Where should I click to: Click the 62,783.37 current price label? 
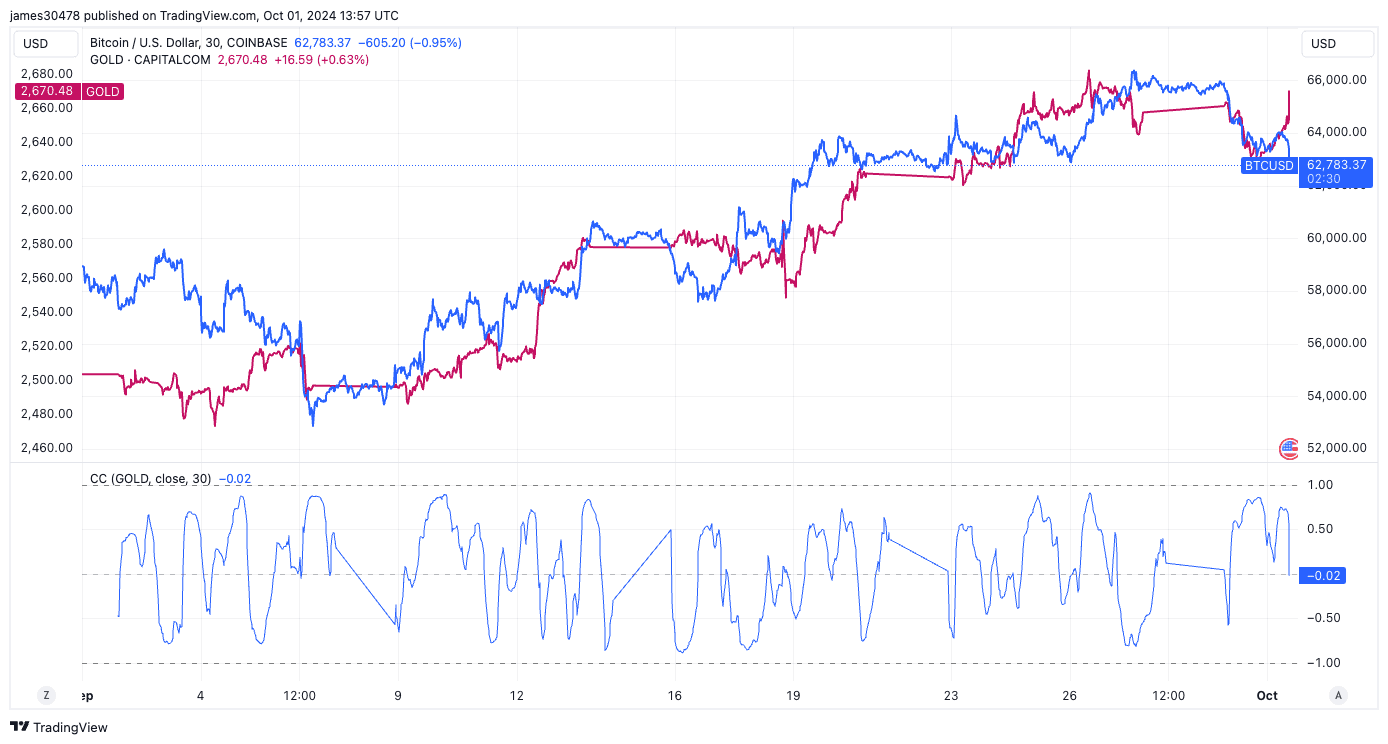(1336, 165)
